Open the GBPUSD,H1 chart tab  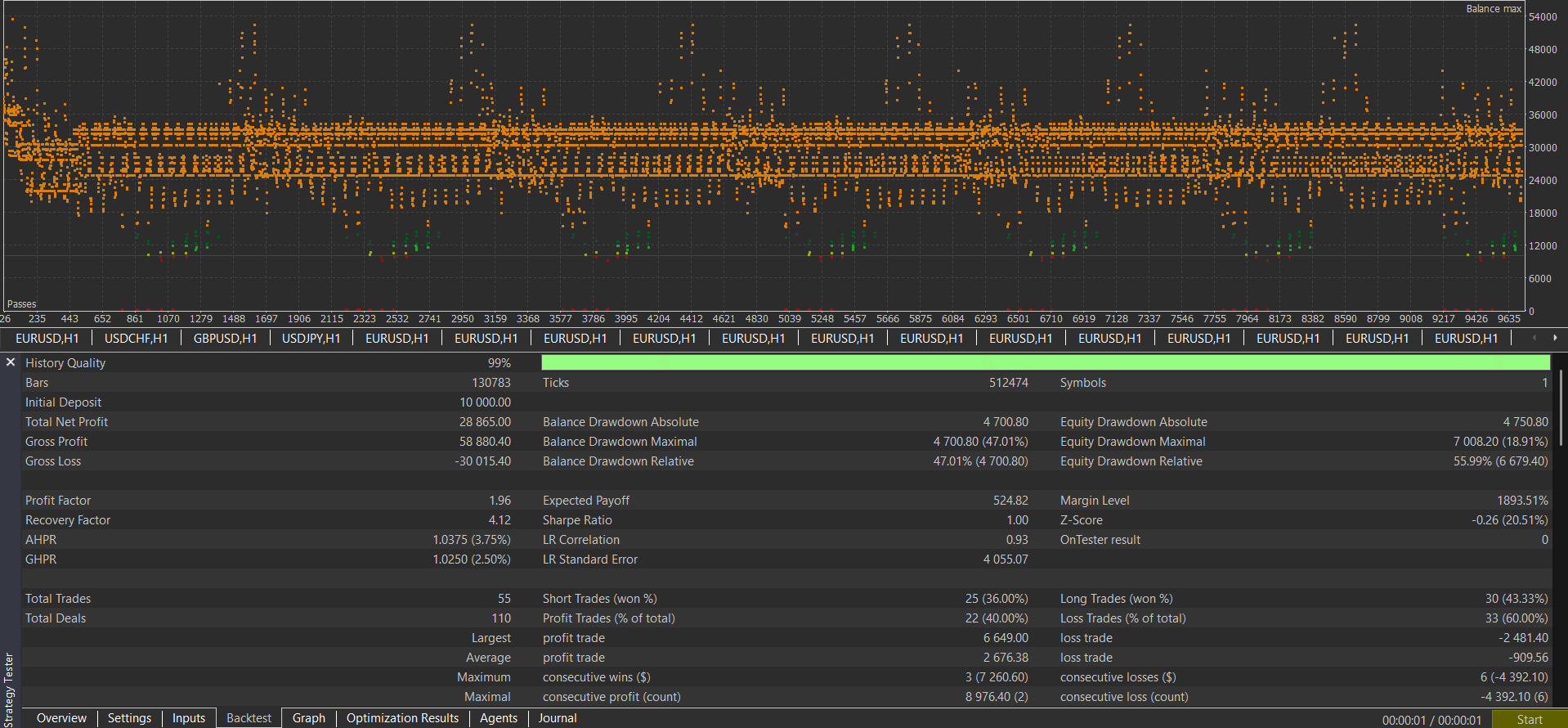(225, 339)
